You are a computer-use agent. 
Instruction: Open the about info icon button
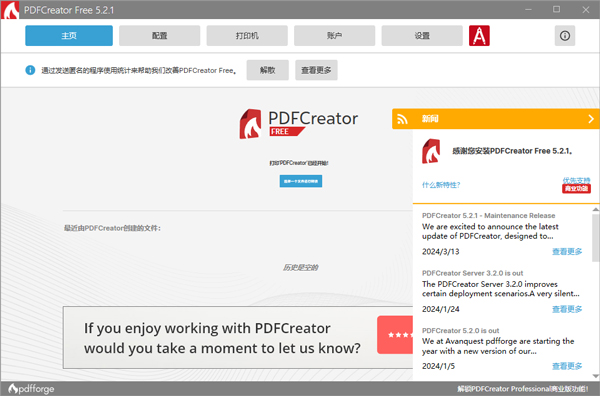click(565, 36)
